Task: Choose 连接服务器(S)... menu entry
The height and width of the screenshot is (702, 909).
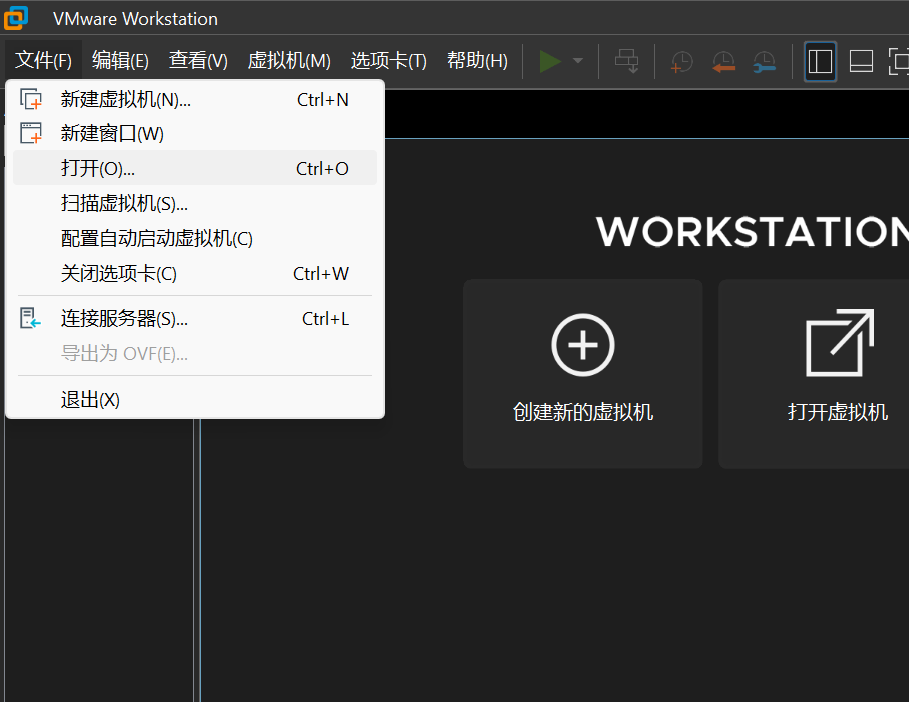Action: point(124,319)
